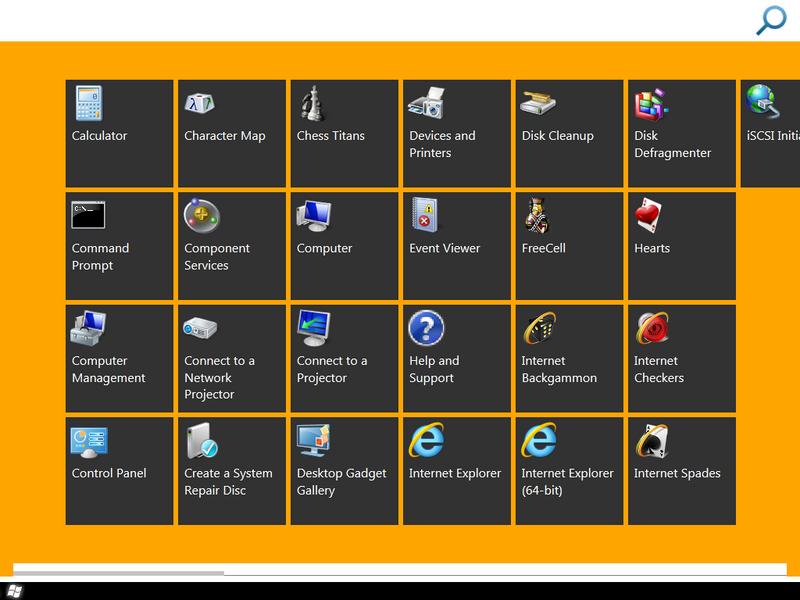
Task: Click the "Devices and Printers" label
Action: (442, 144)
